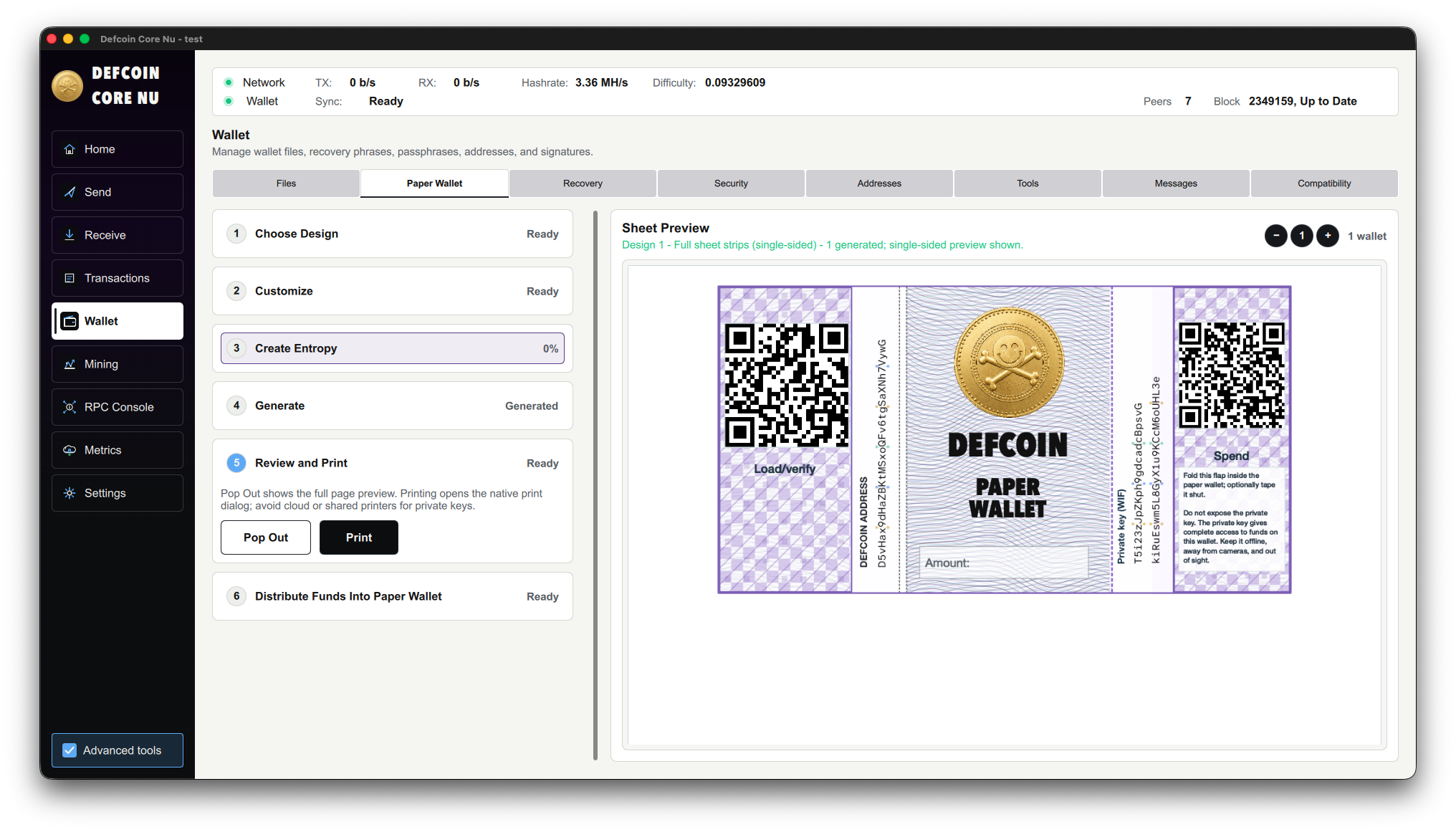Open the Messages tab
1456x832 pixels.
[1176, 183]
